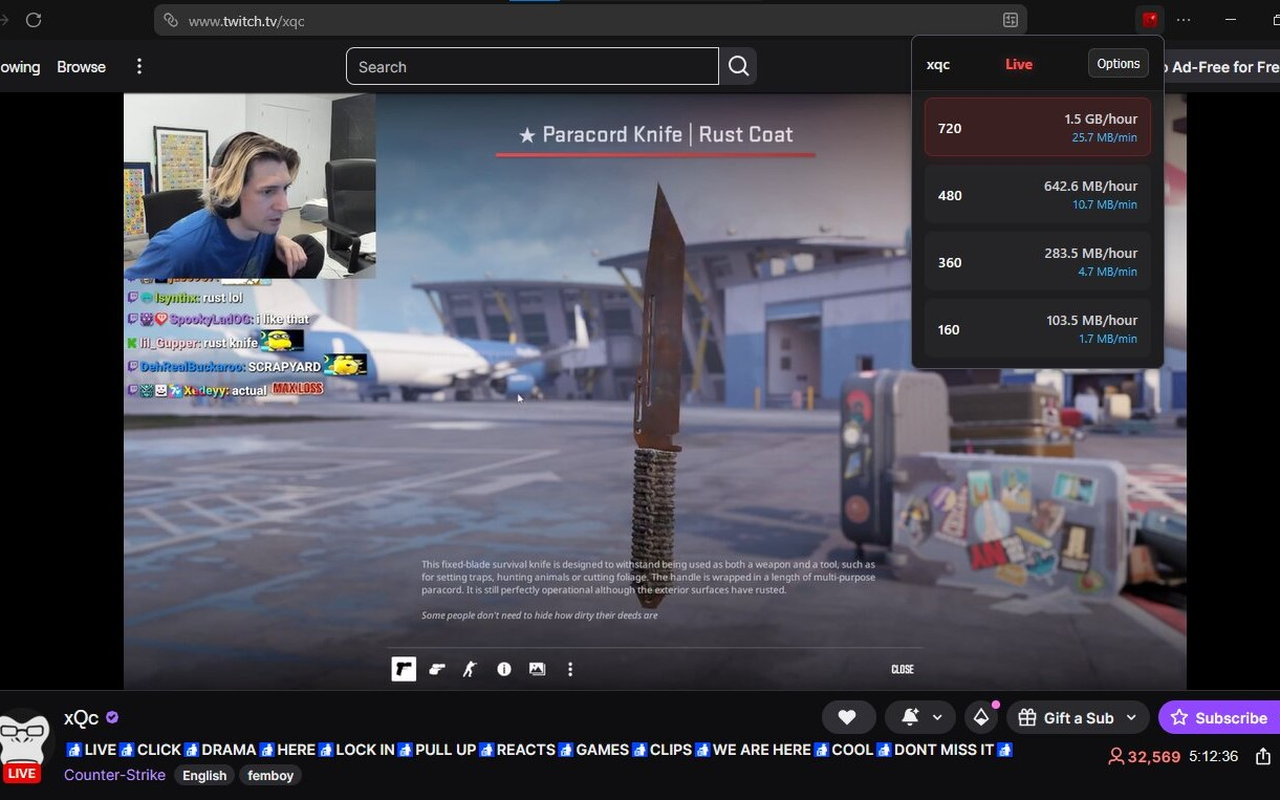
Task: Click CLOSE in the knife inspect view
Action: [902, 669]
